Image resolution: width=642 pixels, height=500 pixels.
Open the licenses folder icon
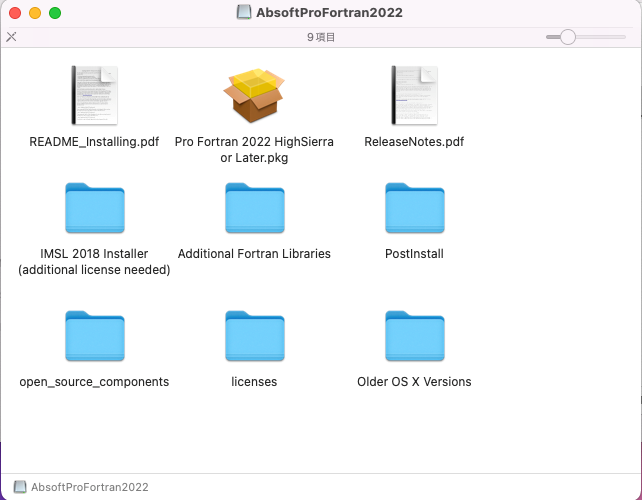(255, 336)
